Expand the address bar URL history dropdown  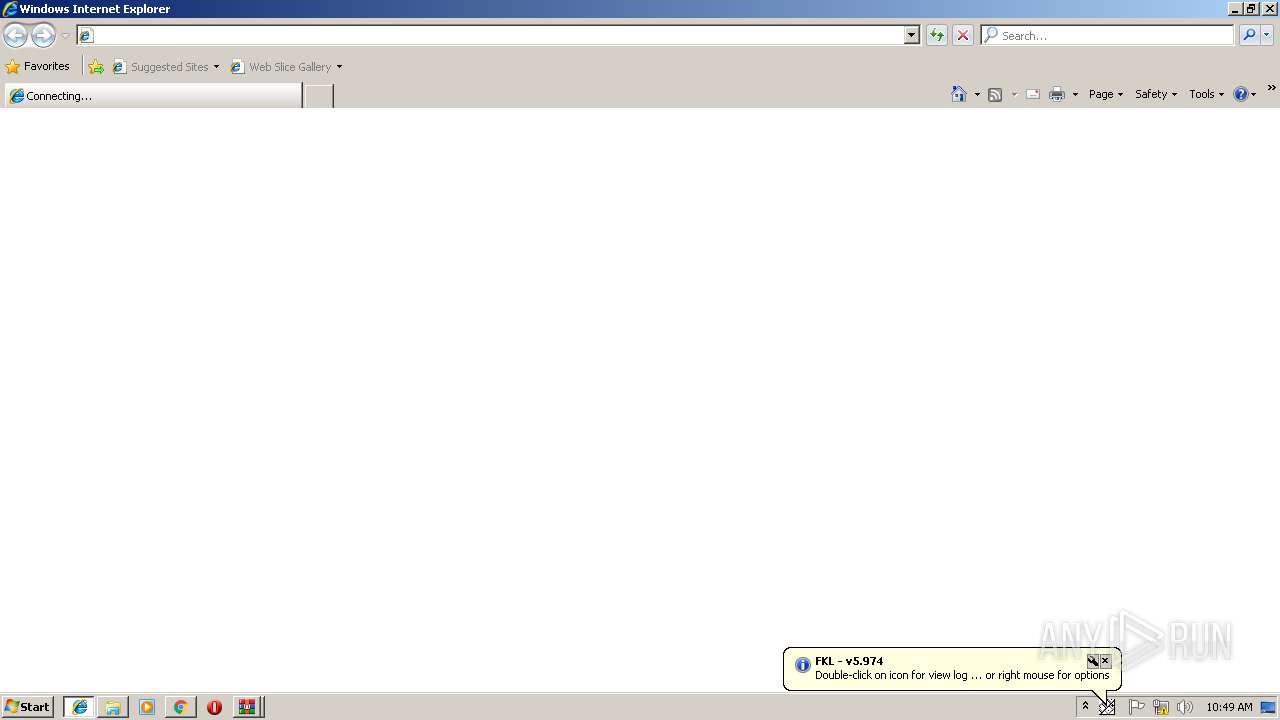(x=912, y=35)
